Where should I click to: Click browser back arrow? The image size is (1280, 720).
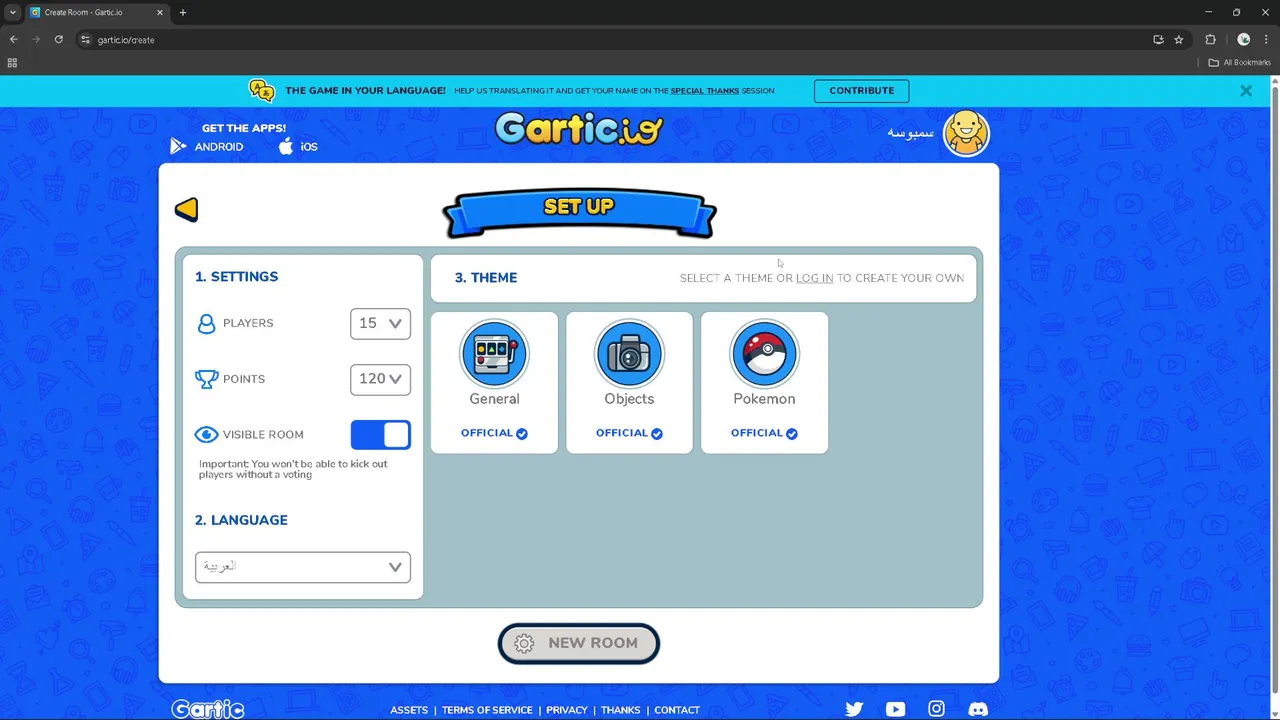click(13, 40)
